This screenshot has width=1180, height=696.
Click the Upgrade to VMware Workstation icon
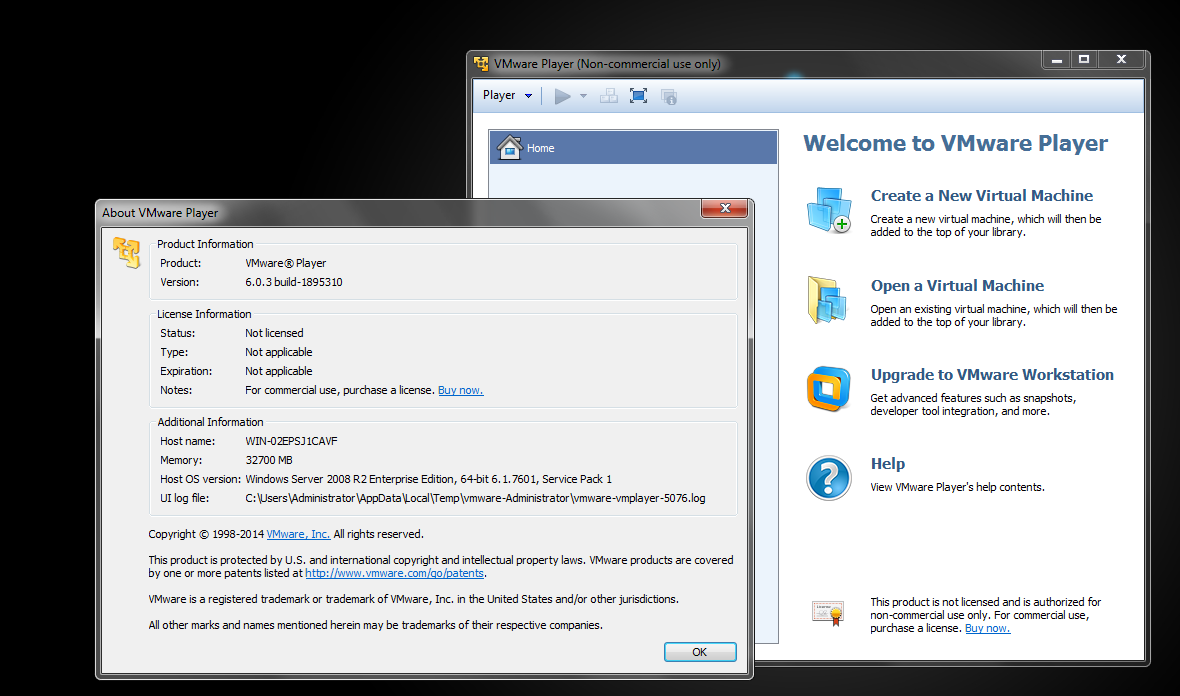829,389
